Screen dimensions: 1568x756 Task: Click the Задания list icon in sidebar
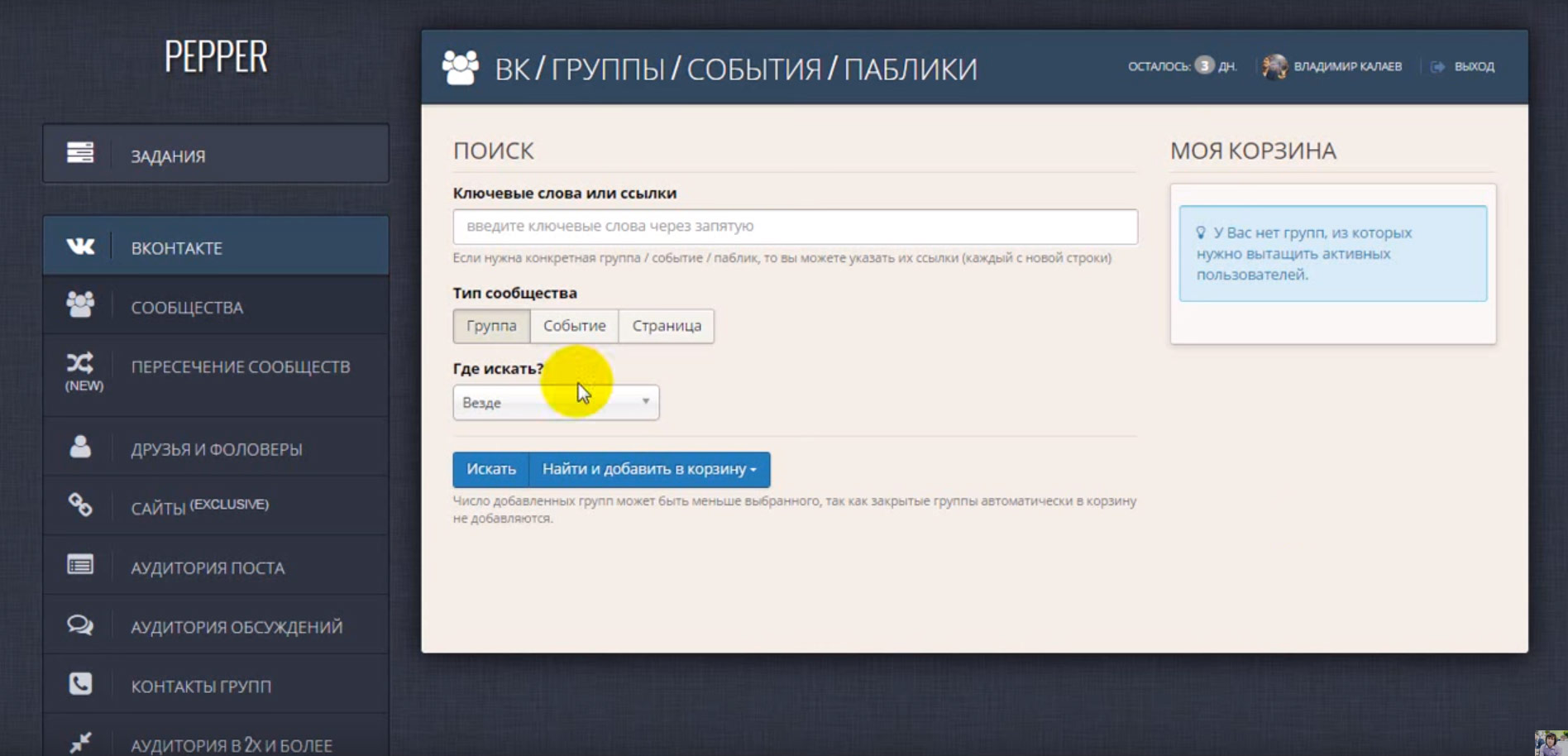[80, 153]
